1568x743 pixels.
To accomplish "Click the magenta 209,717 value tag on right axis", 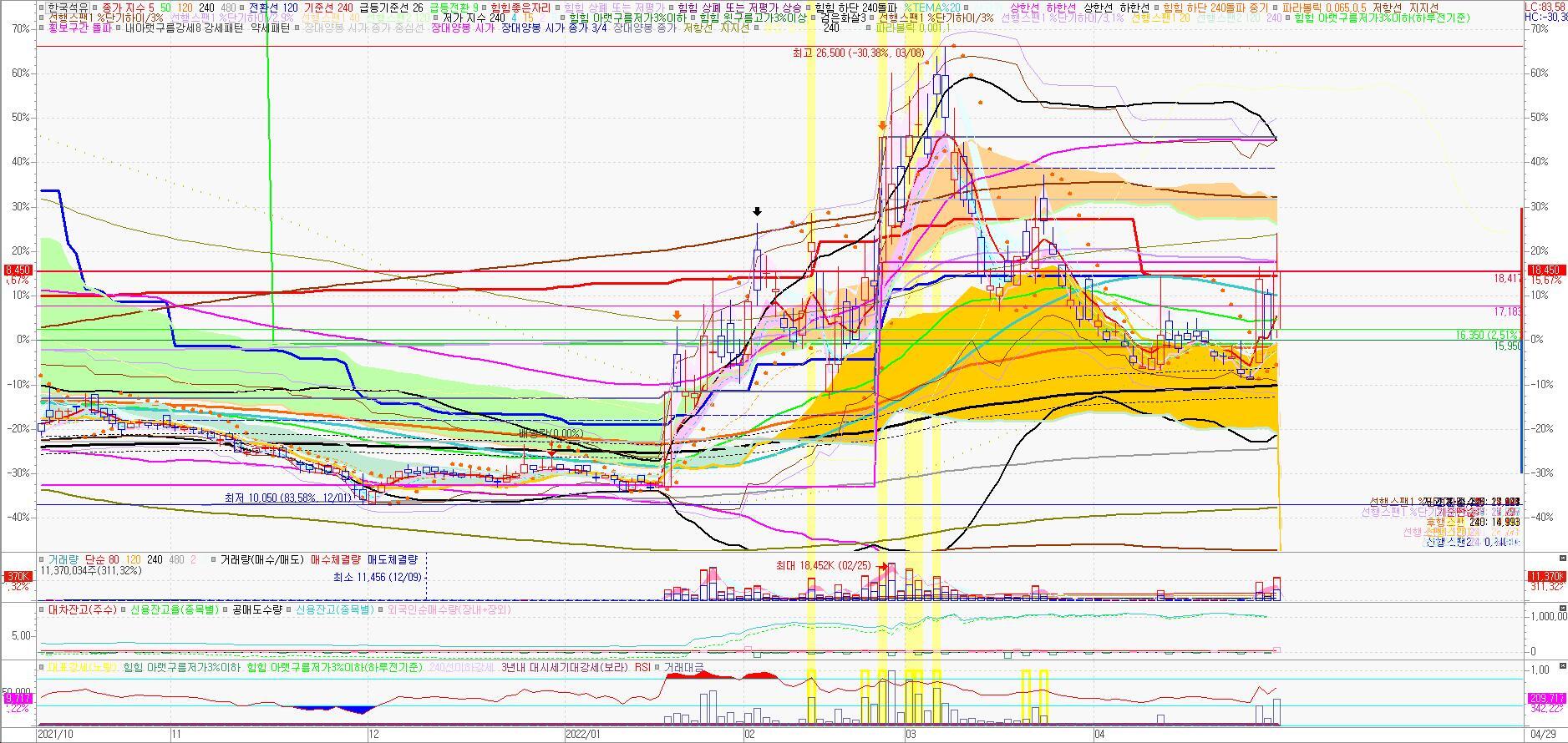I will tap(1545, 698).
